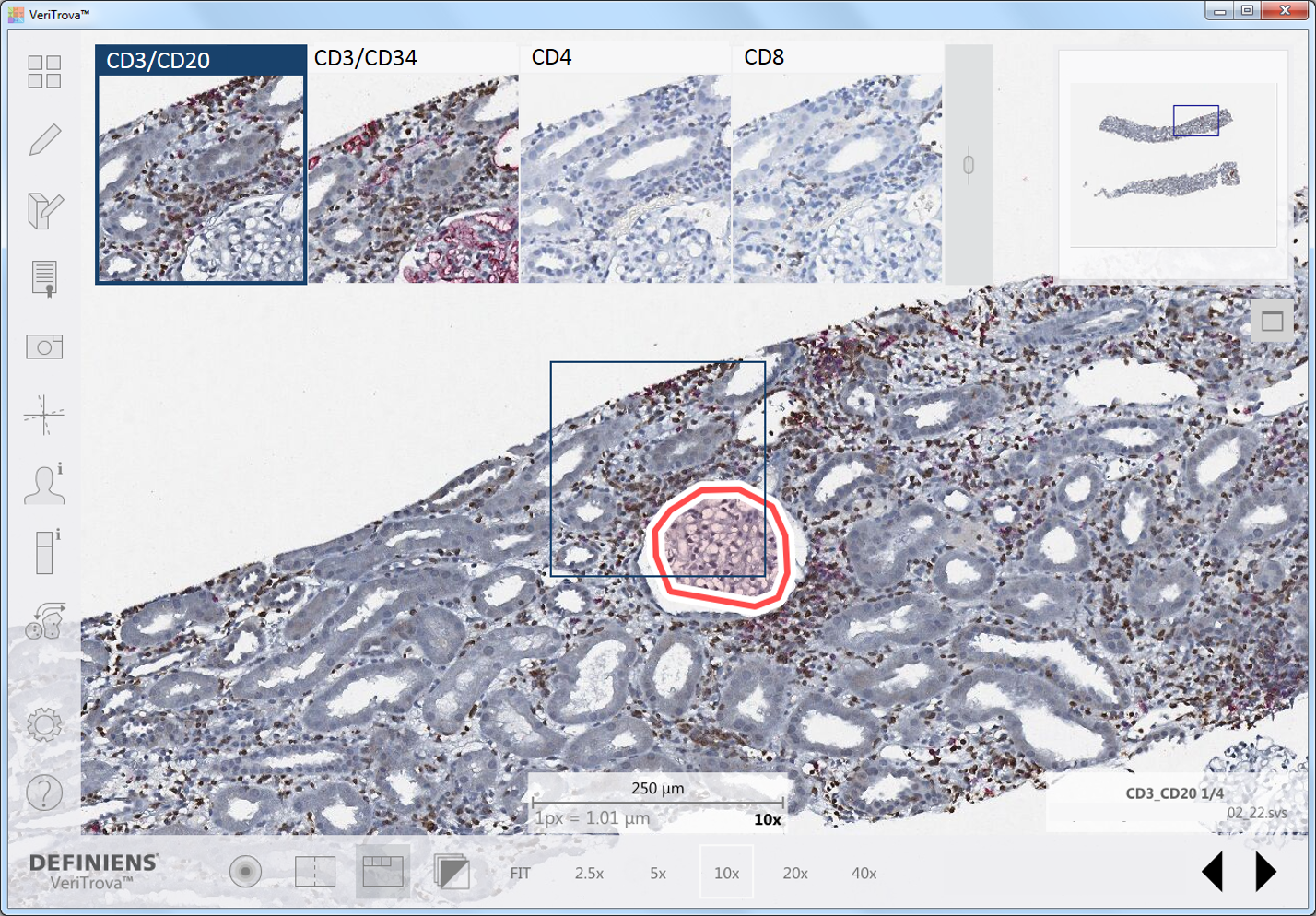
Task: Go to next slide with right arrow
Action: point(1266,871)
